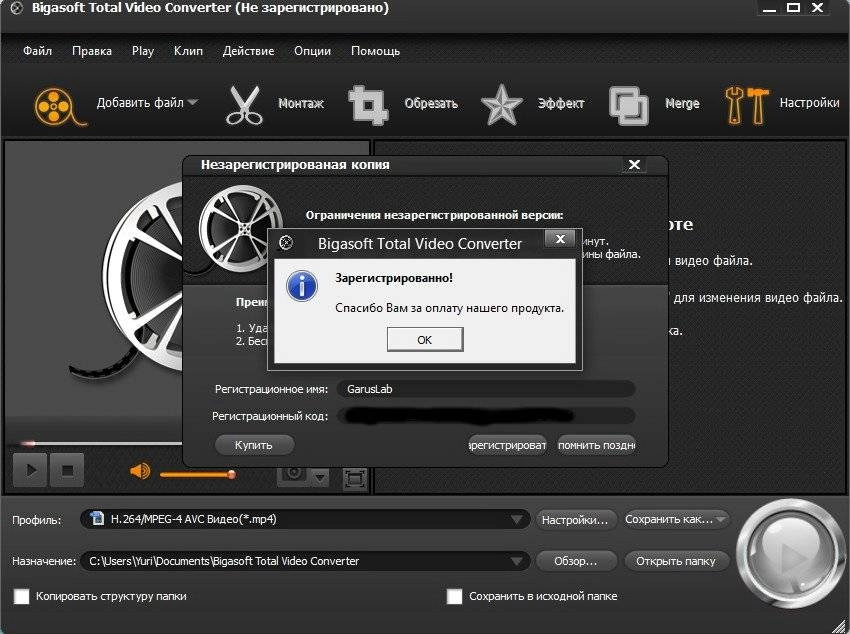Click the MP4 profile file icon

point(98,518)
